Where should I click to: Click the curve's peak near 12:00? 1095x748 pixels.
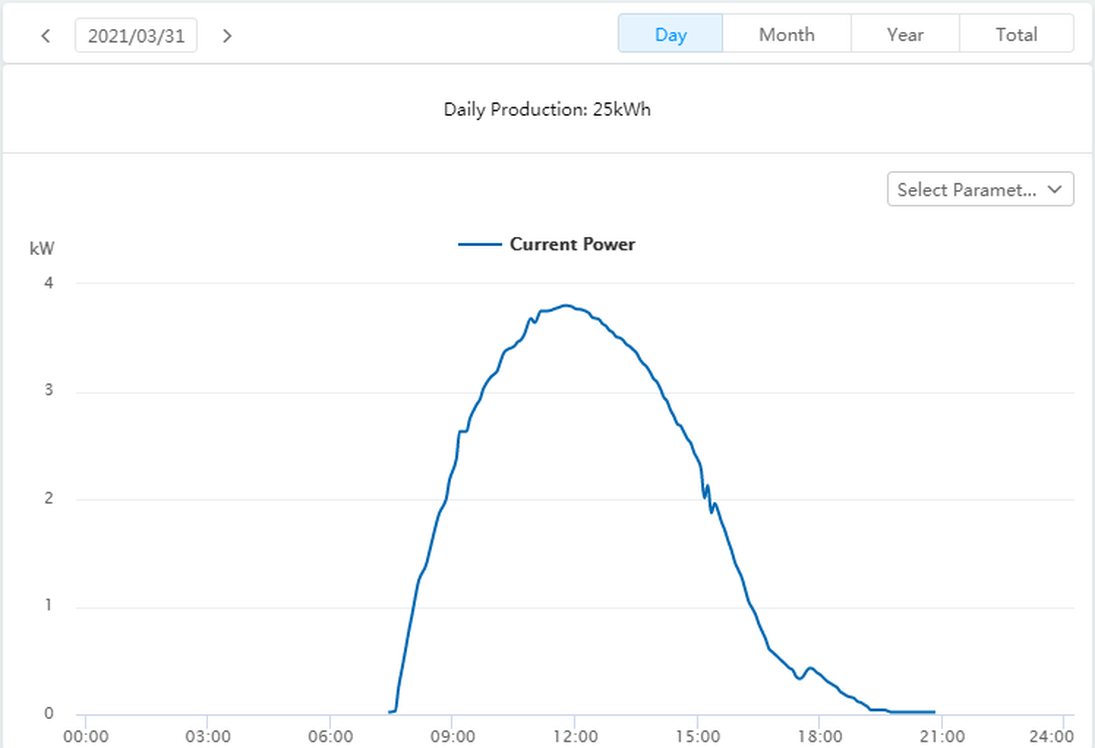[x=567, y=305]
